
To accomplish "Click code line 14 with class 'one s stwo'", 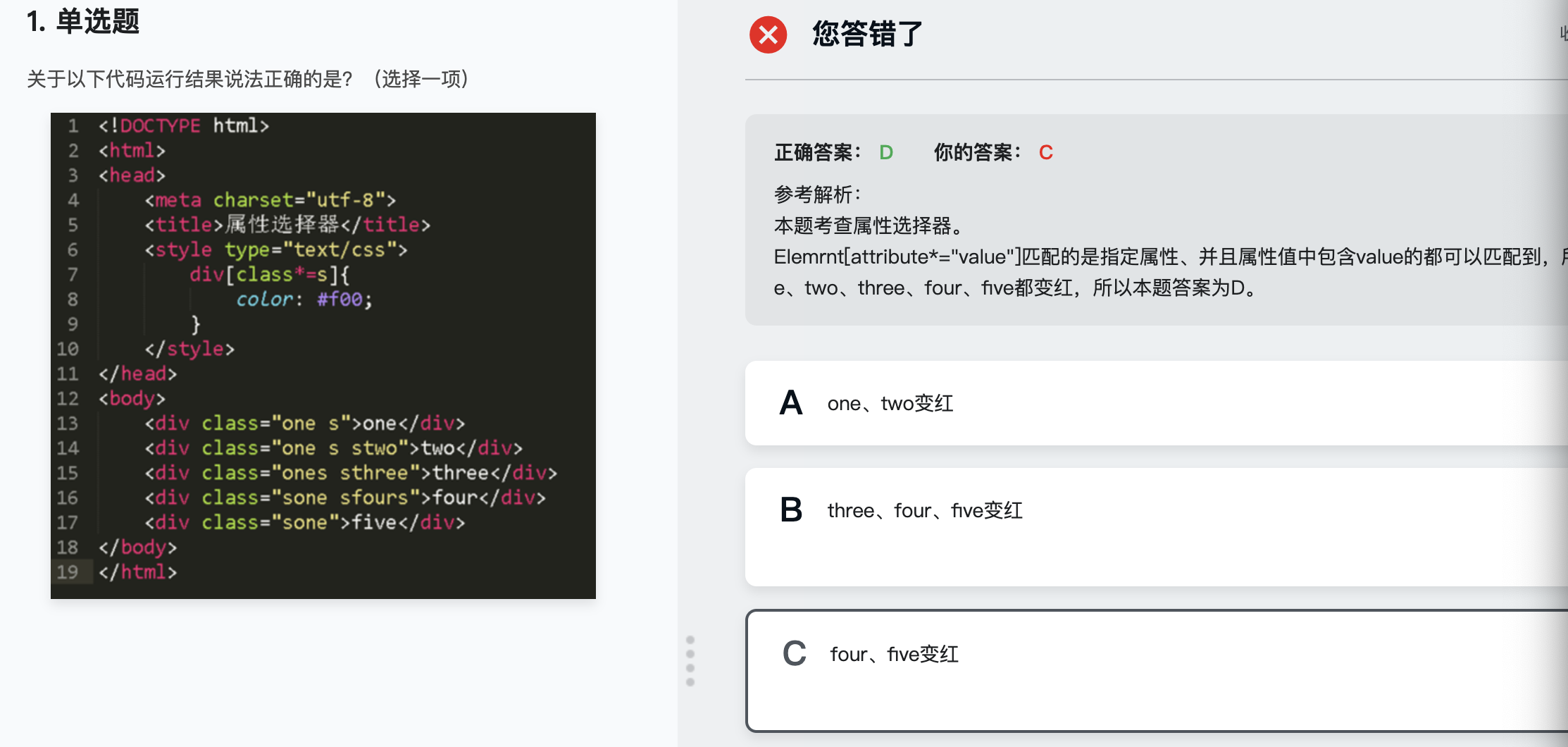I will 334,448.
